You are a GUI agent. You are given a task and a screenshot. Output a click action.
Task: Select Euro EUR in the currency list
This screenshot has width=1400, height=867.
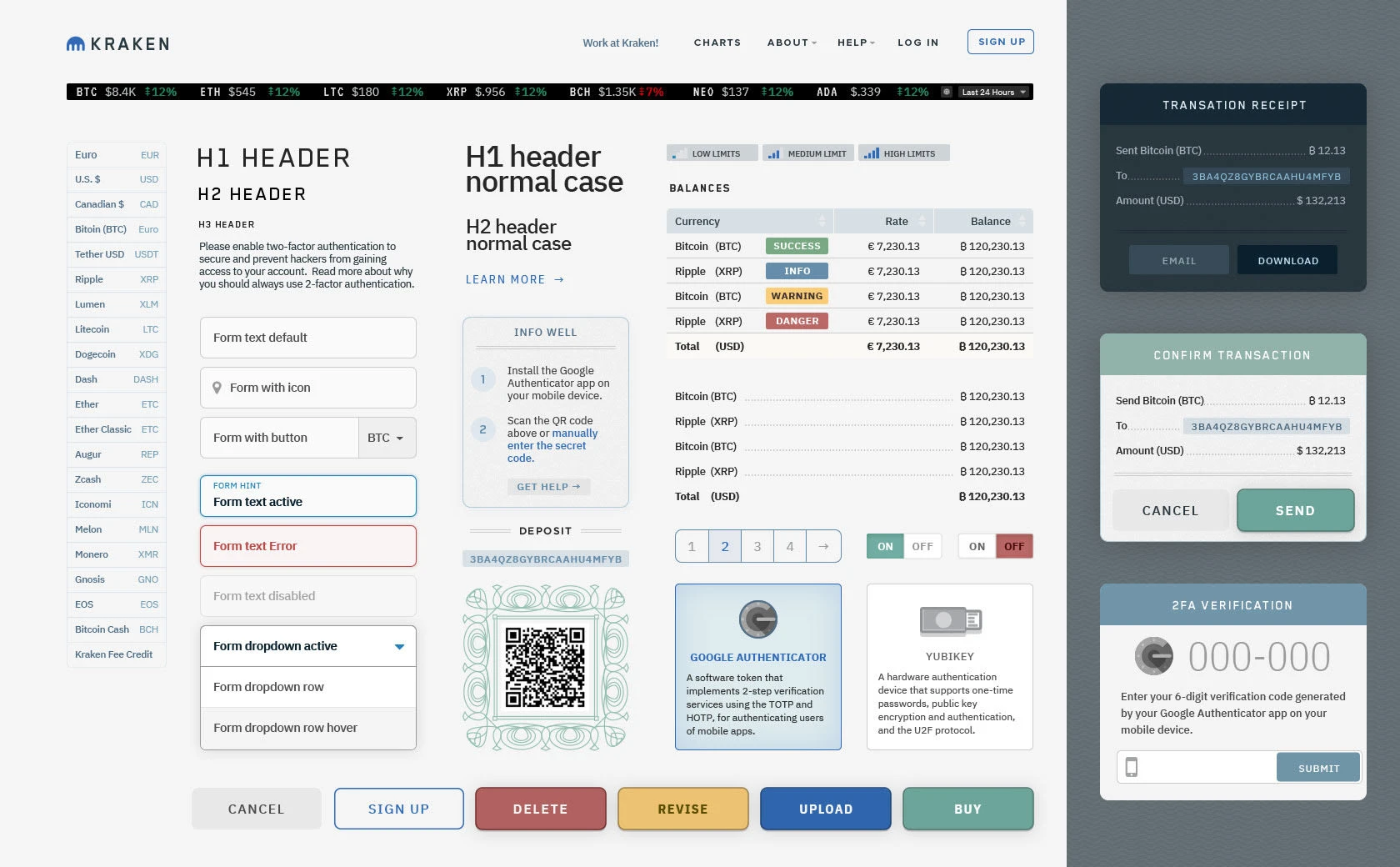(x=117, y=155)
